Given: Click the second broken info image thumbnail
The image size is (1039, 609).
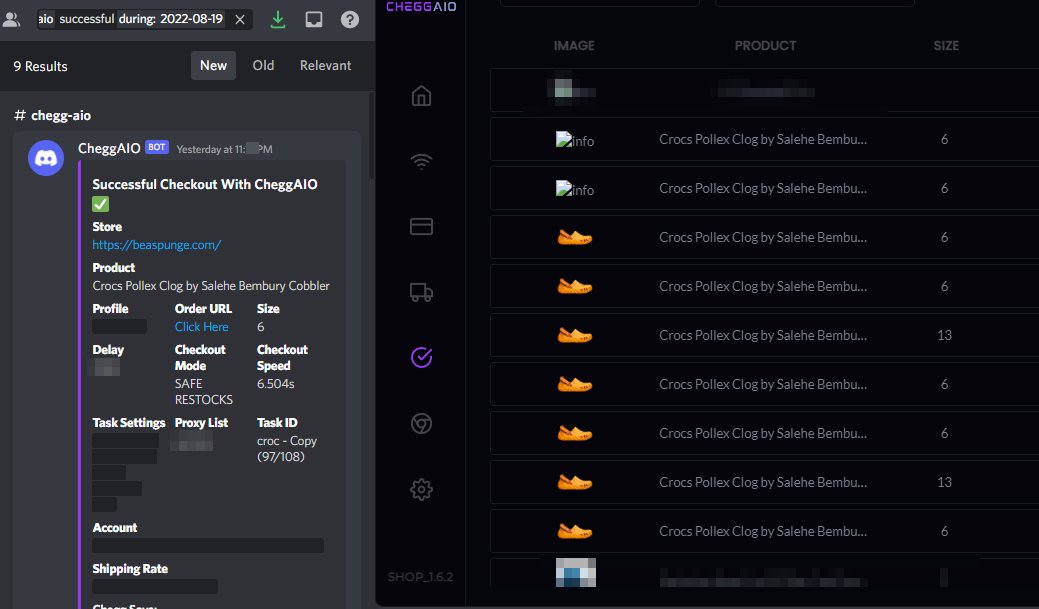Looking at the screenshot, I should click(574, 189).
